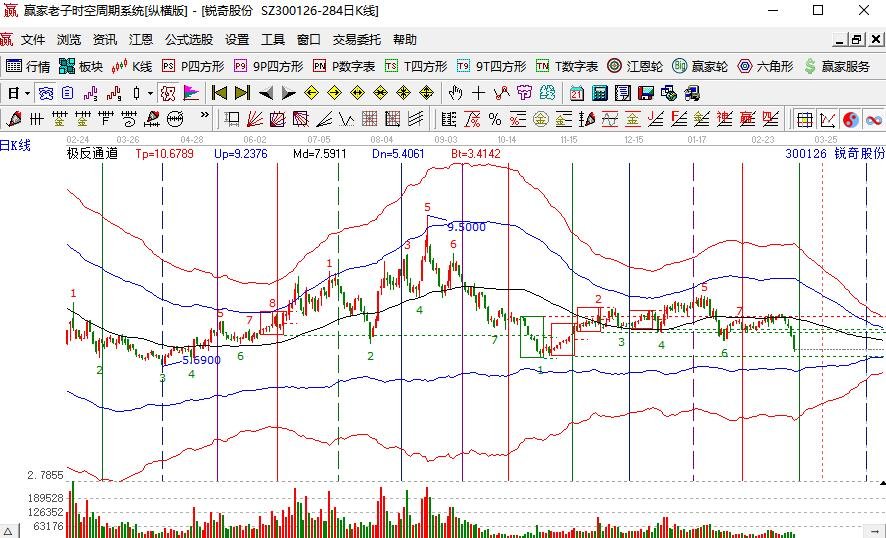Select the red pencil drawing tool
The width and height of the screenshot is (886, 538).
14,119
